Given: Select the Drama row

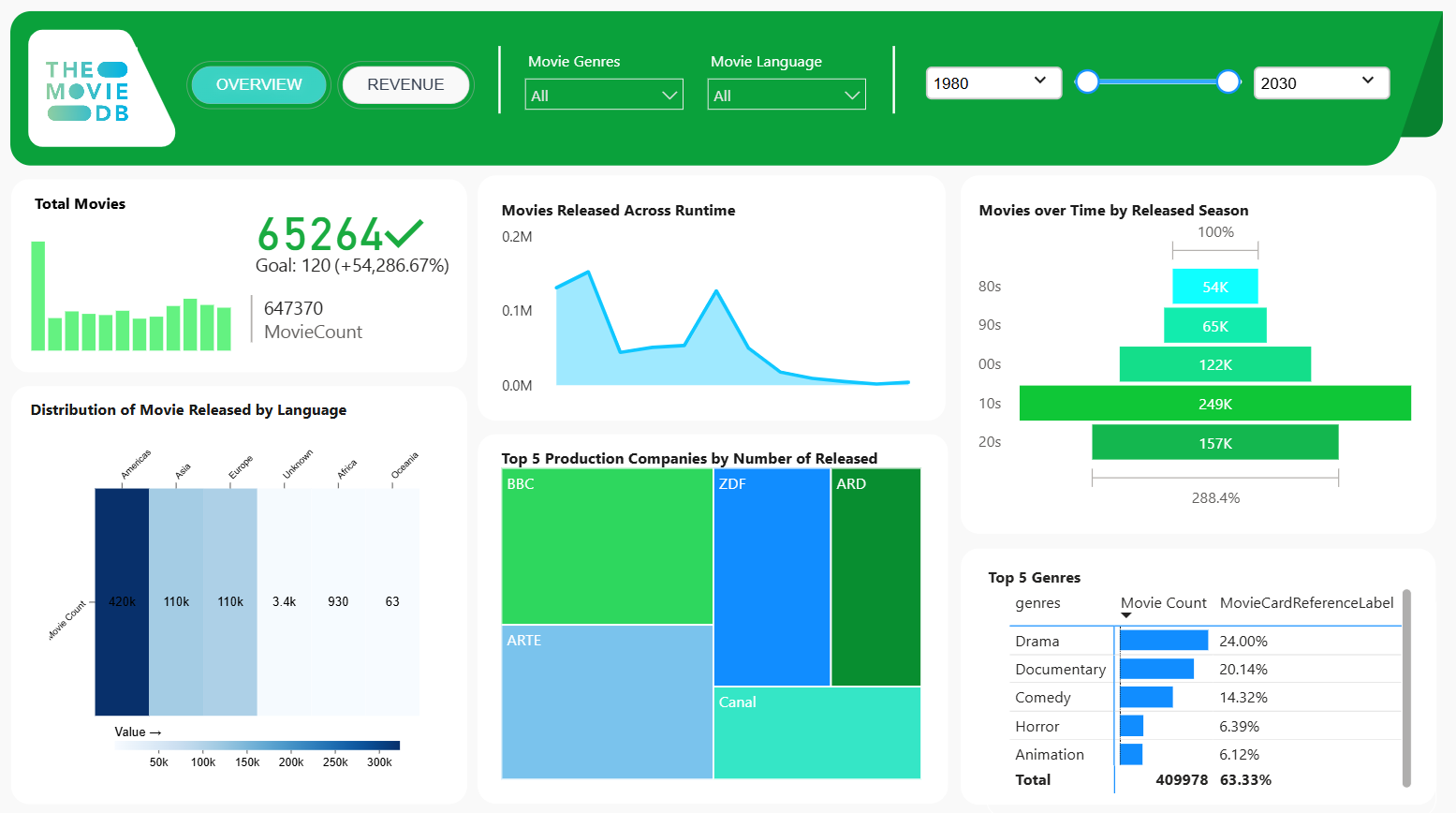Looking at the screenshot, I should (x=1205, y=641).
